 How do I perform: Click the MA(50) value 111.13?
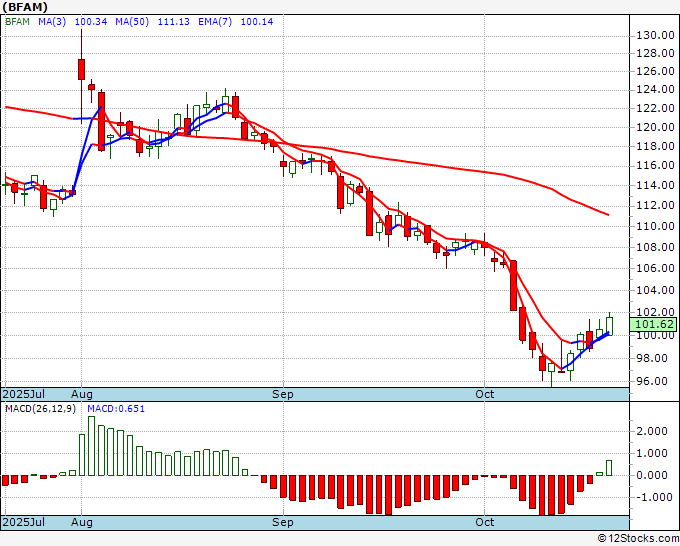tap(173, 22)
